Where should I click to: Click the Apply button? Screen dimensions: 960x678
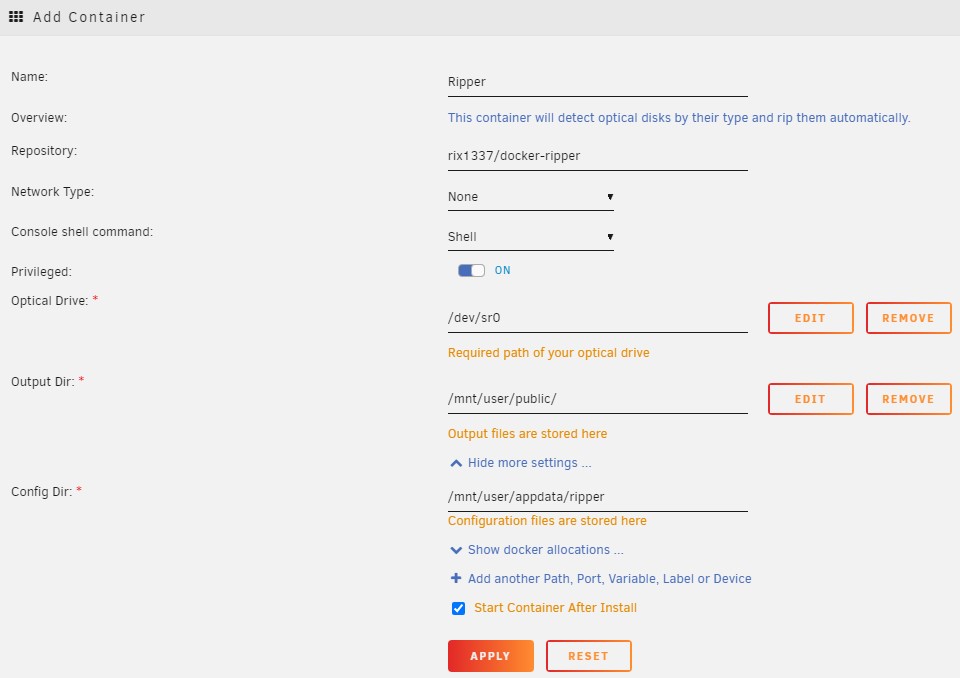pos(490,656)
